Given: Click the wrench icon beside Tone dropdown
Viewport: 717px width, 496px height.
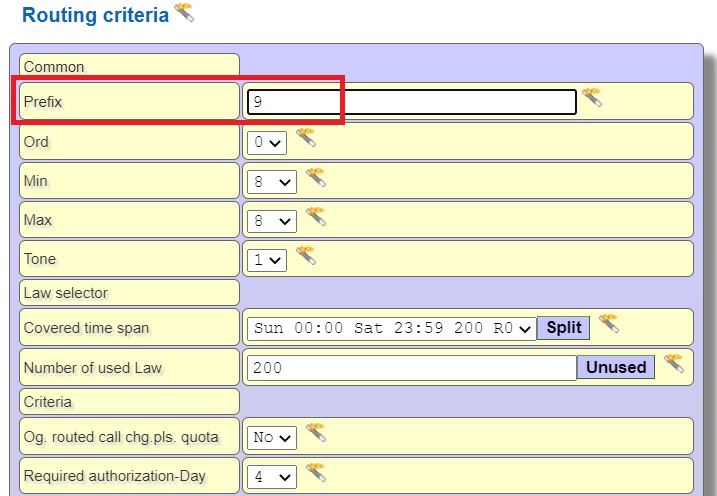Looking at the screenshot, I should coord(305,256).
